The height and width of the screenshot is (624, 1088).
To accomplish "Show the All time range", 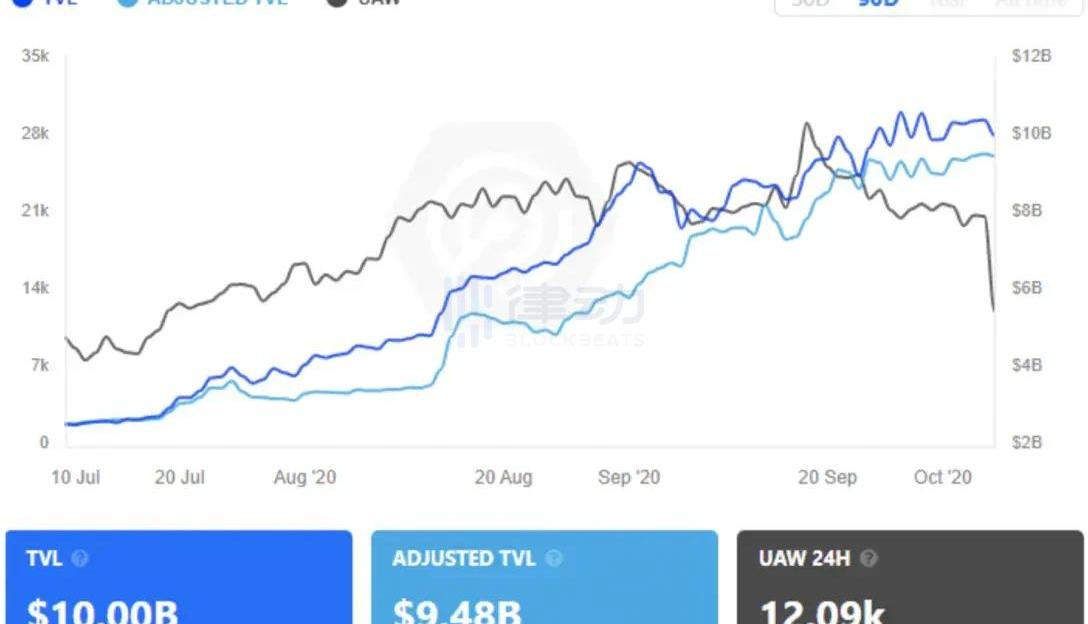I will coord(1031,3).
